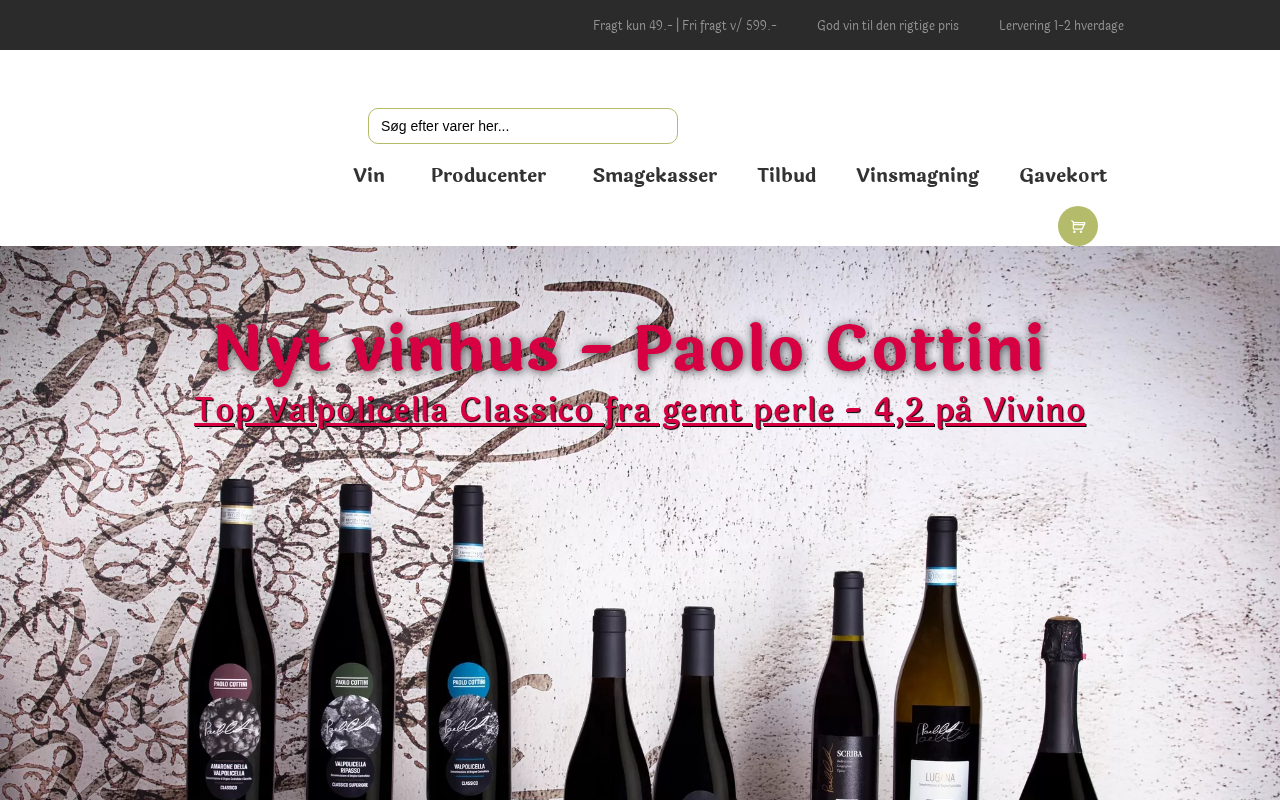
Task: Click the Nyt vinhus Paolo Cottini headline
Action: (x=629, y=348)
